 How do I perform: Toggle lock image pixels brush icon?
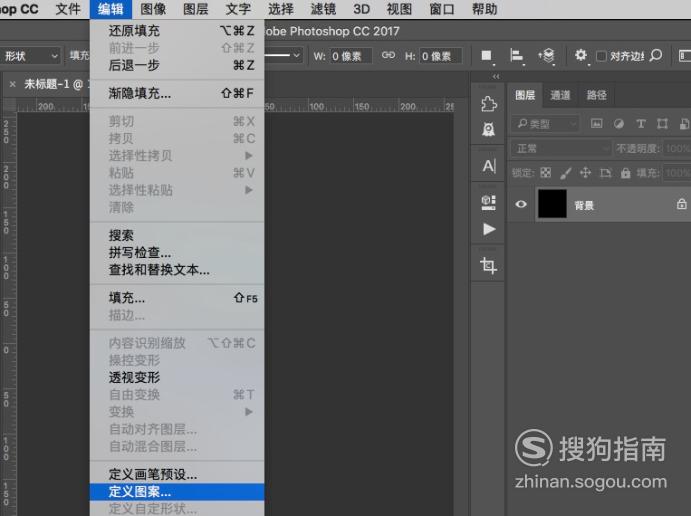click(566, 173)
